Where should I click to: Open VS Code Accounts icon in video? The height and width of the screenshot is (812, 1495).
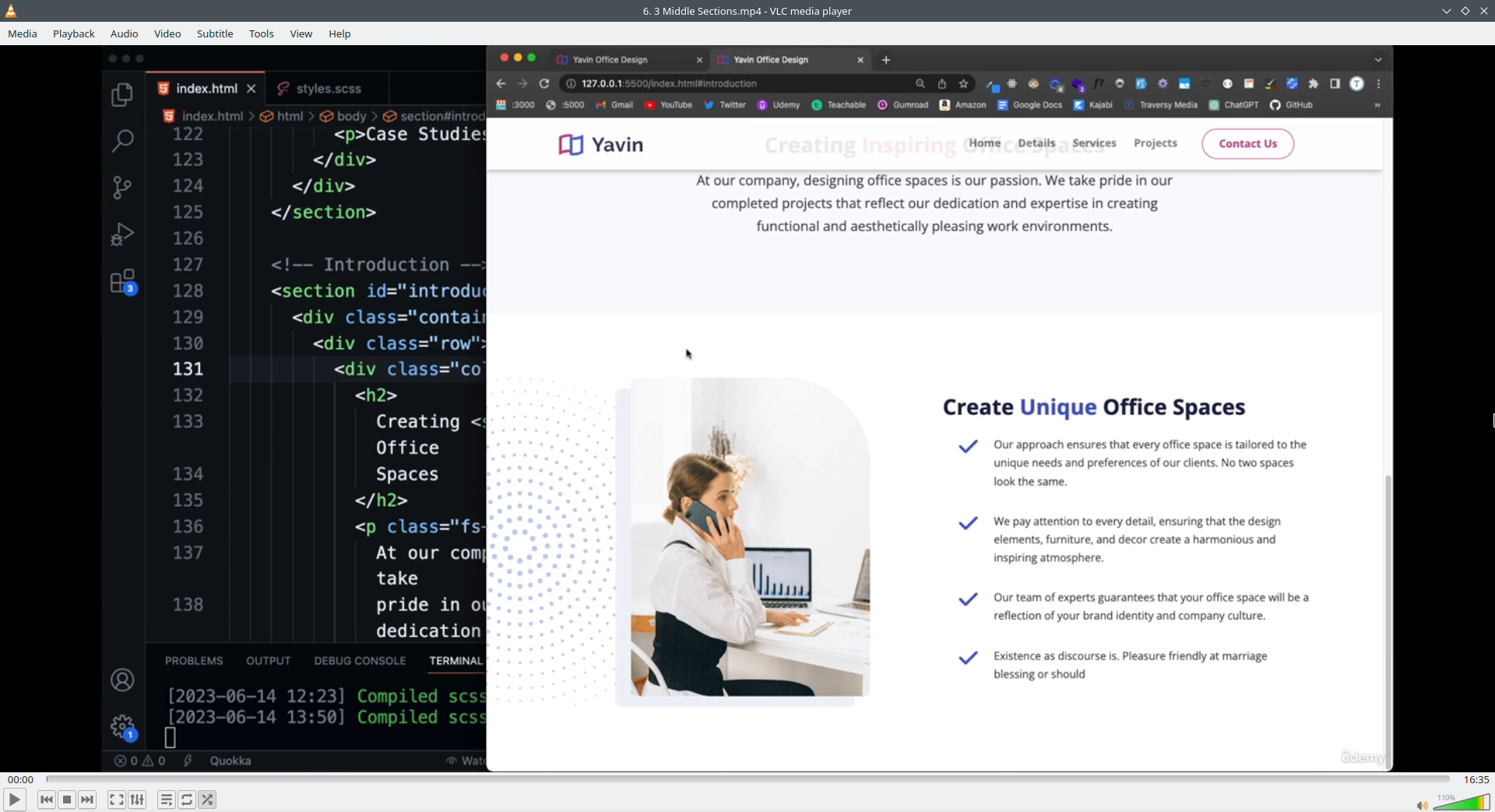122,680
